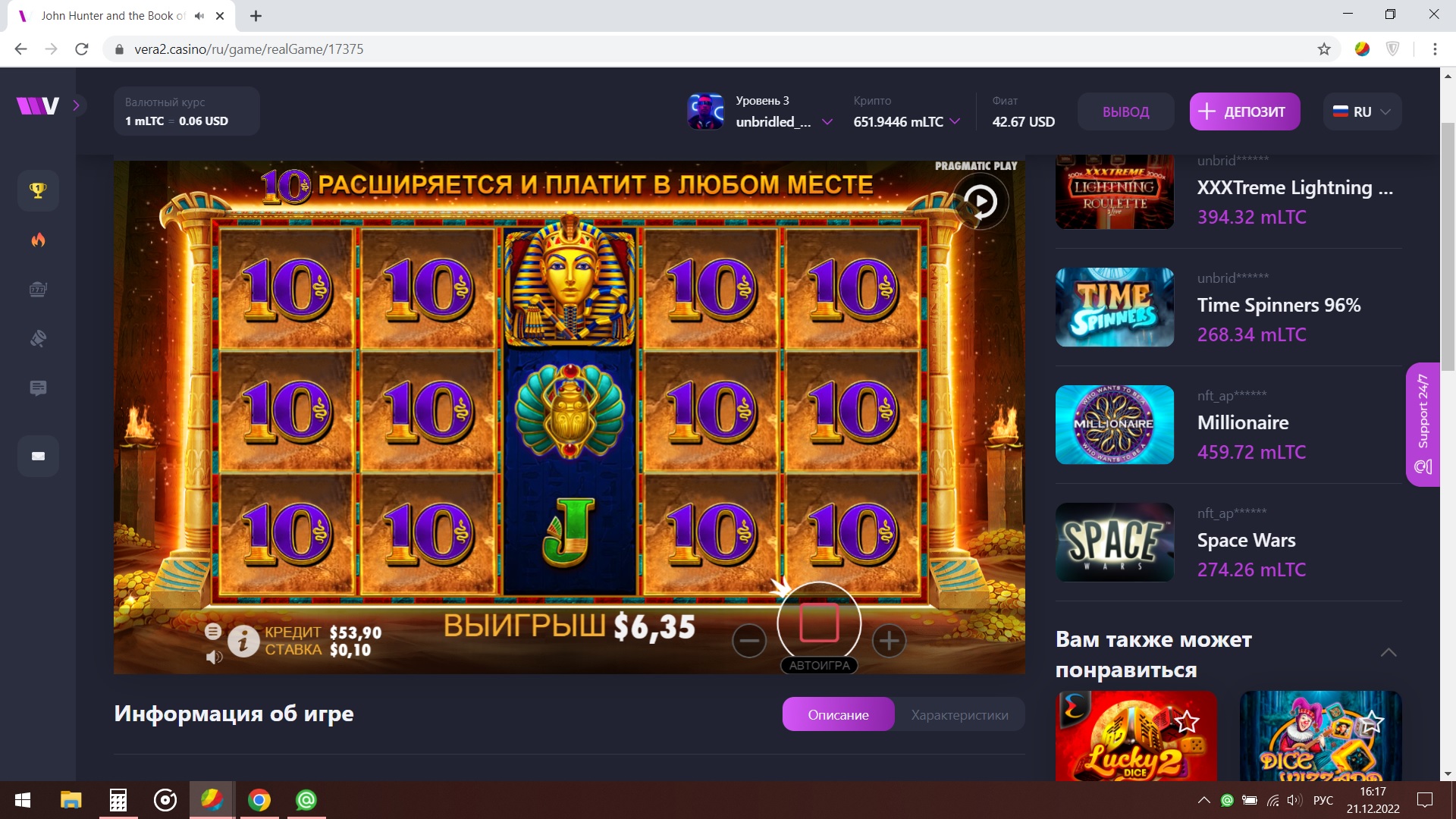Mute the slot game sound speaker
1456x819 pixels.
click(x=214, y=657)
